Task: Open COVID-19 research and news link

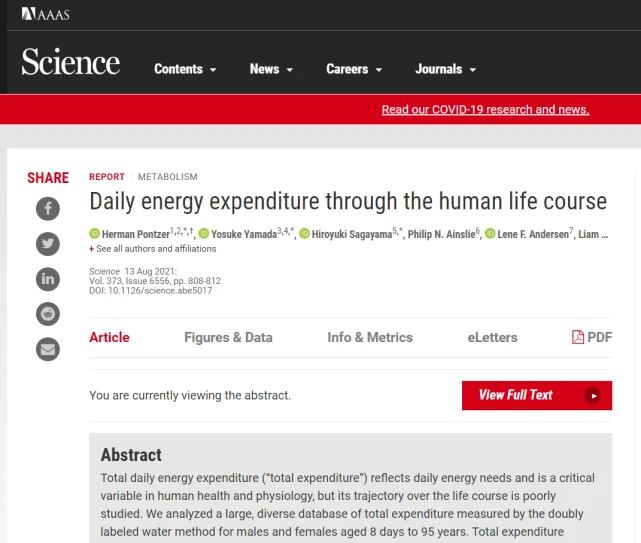Action: pyautogui.click(x=485, y=110)
